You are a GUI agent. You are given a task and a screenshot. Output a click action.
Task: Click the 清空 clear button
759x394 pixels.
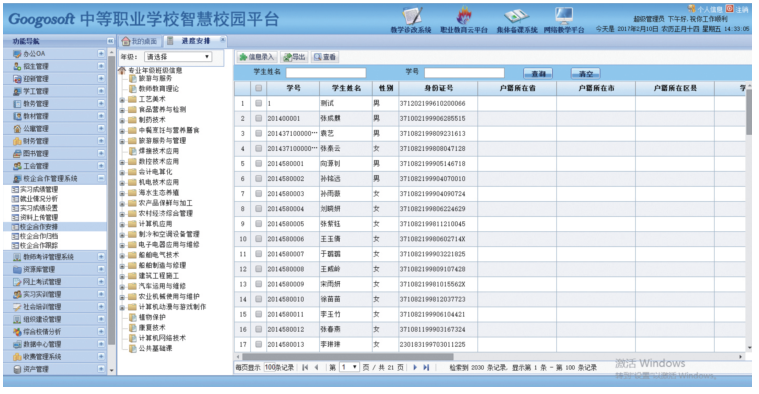click(x=586, y=74)
